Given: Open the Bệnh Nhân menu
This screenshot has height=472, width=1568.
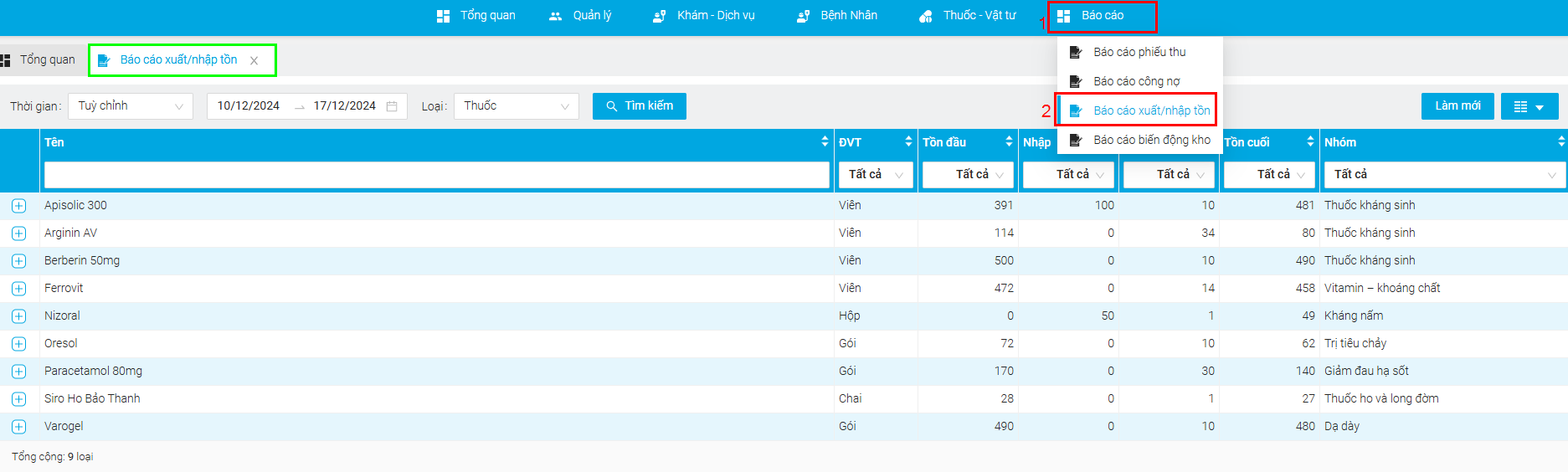Looking at the screenshot, I should click(837, 16).
